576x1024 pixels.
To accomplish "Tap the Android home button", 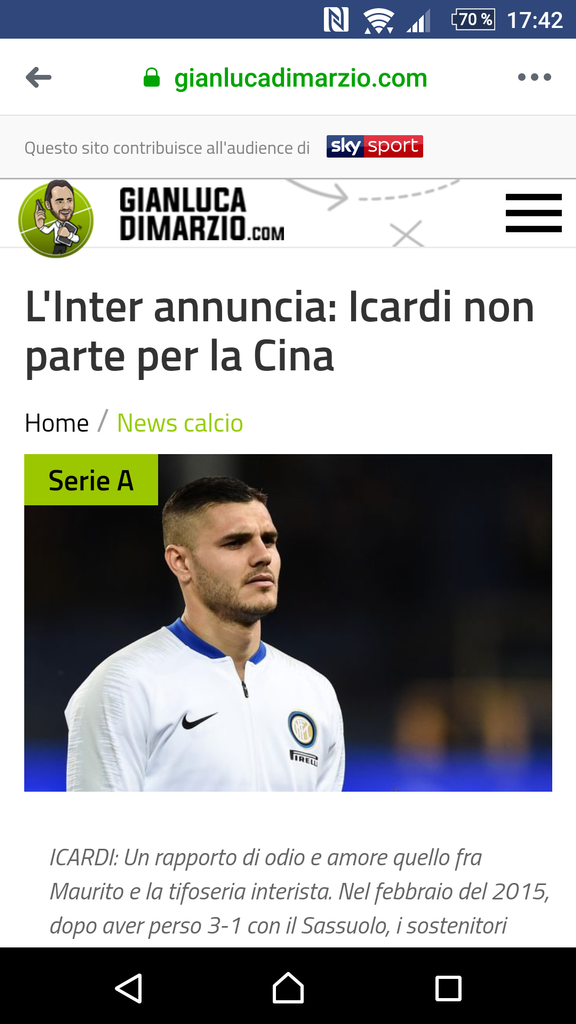I will (288, 987).
